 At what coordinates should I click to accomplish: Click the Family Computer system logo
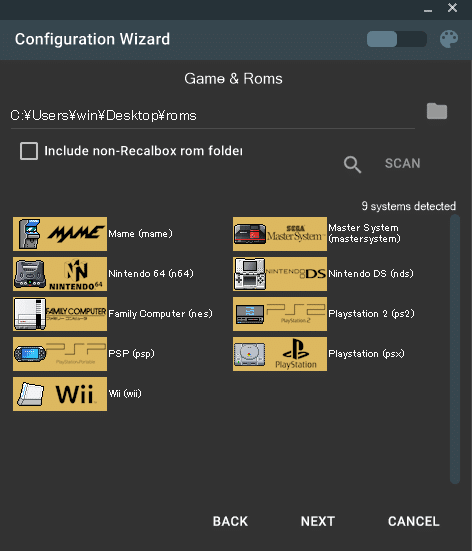click(60, 314)
